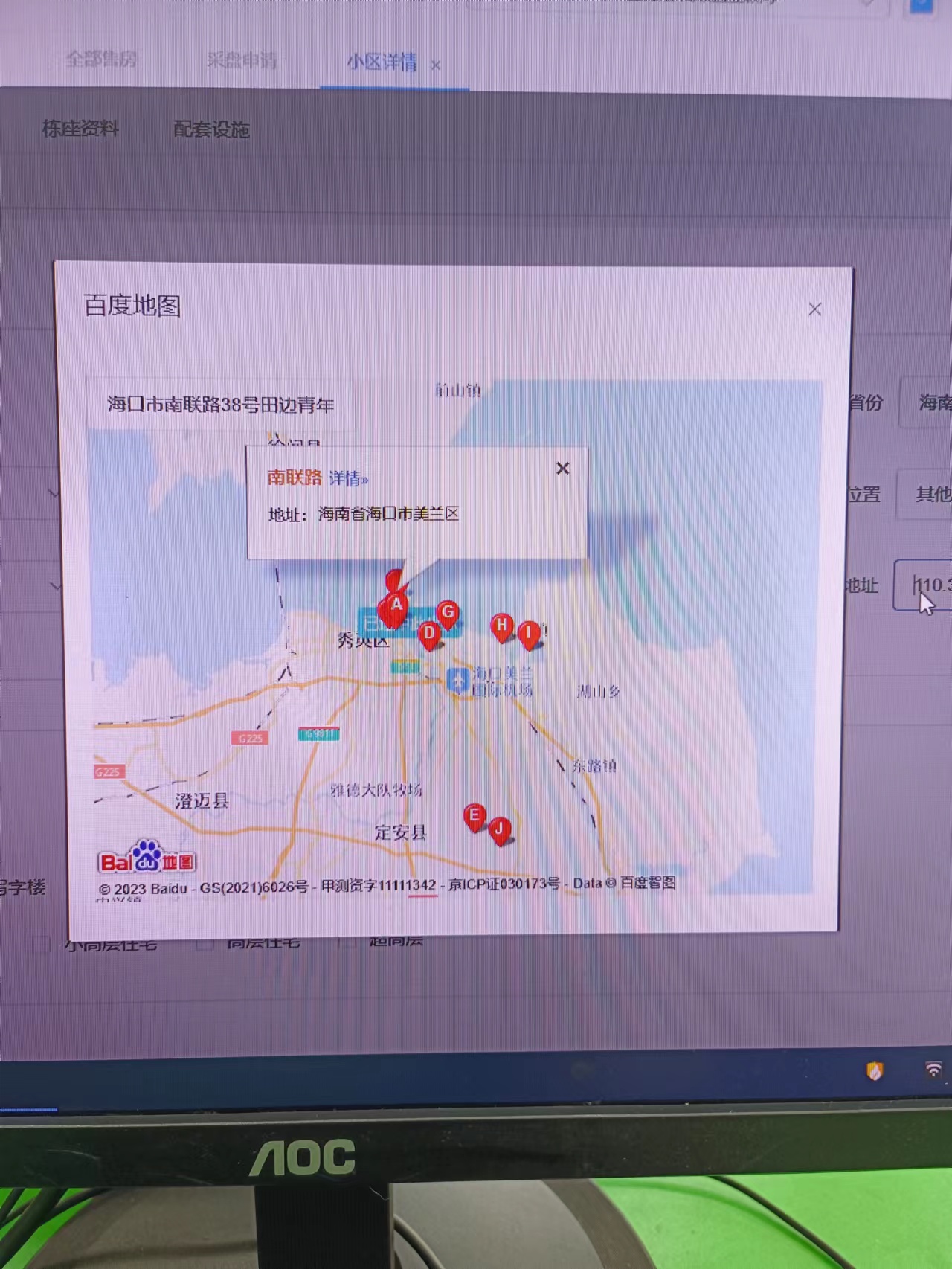952x1269 pixels.
Task: Close the 南联路 info popup
Action: (563, 469)
